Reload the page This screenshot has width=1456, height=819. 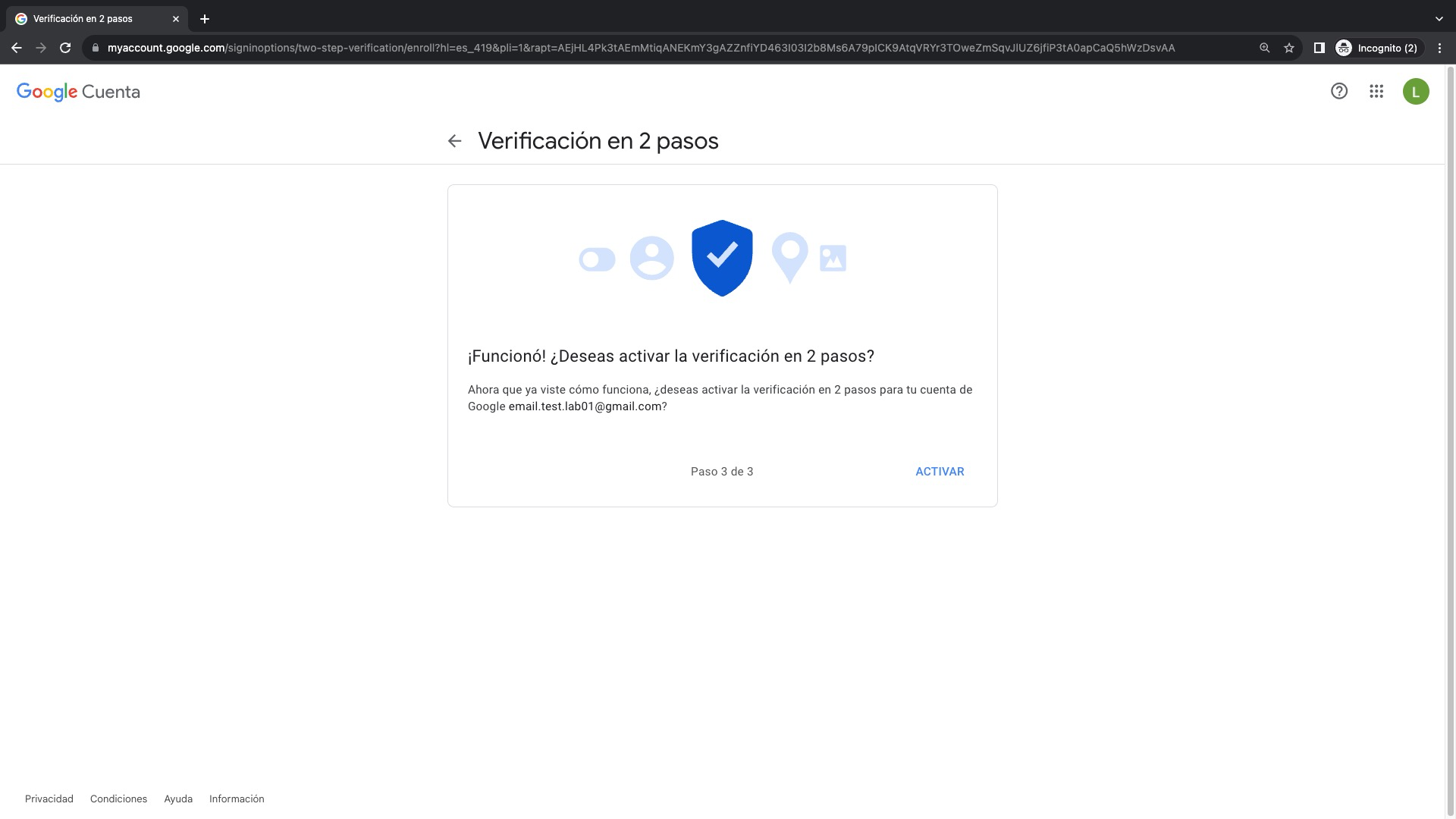pyautogui.click(x=65, y=48)
